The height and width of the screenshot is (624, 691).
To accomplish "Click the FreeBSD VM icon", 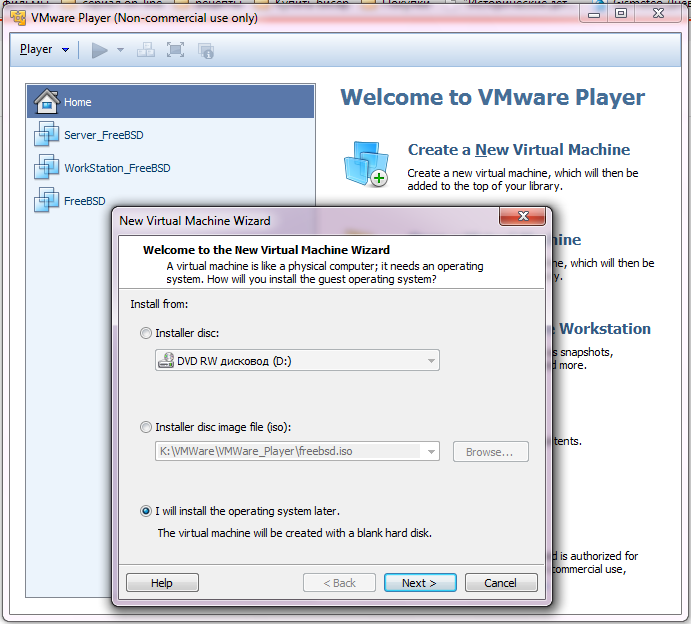I will 46,200.
